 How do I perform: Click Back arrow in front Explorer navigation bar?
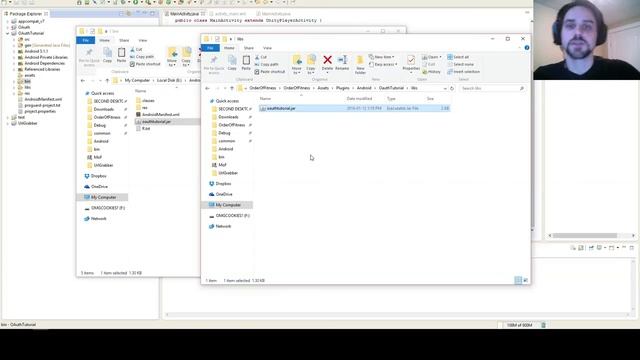point(208,88)
